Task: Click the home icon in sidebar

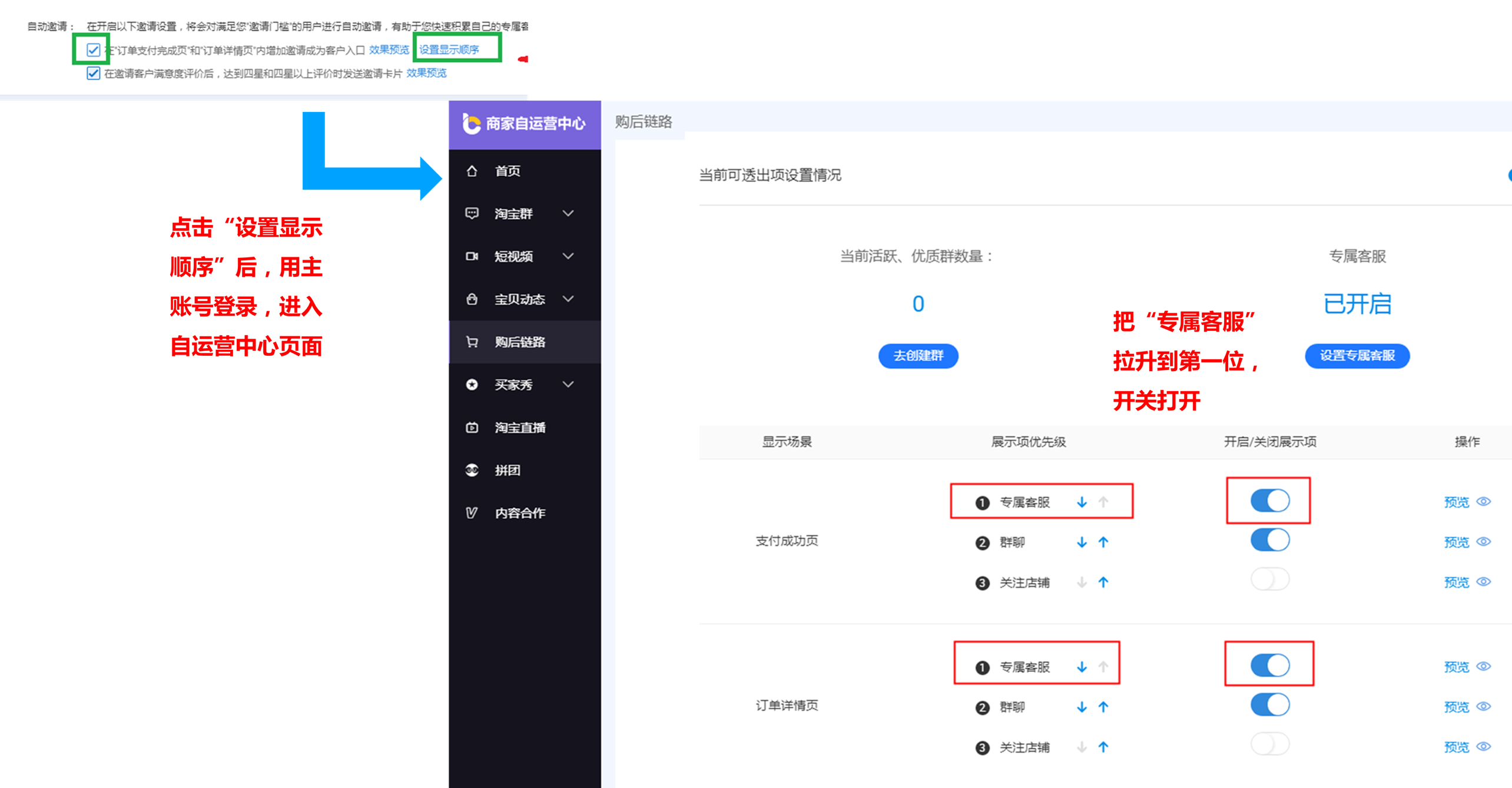Action: (472, 171)
